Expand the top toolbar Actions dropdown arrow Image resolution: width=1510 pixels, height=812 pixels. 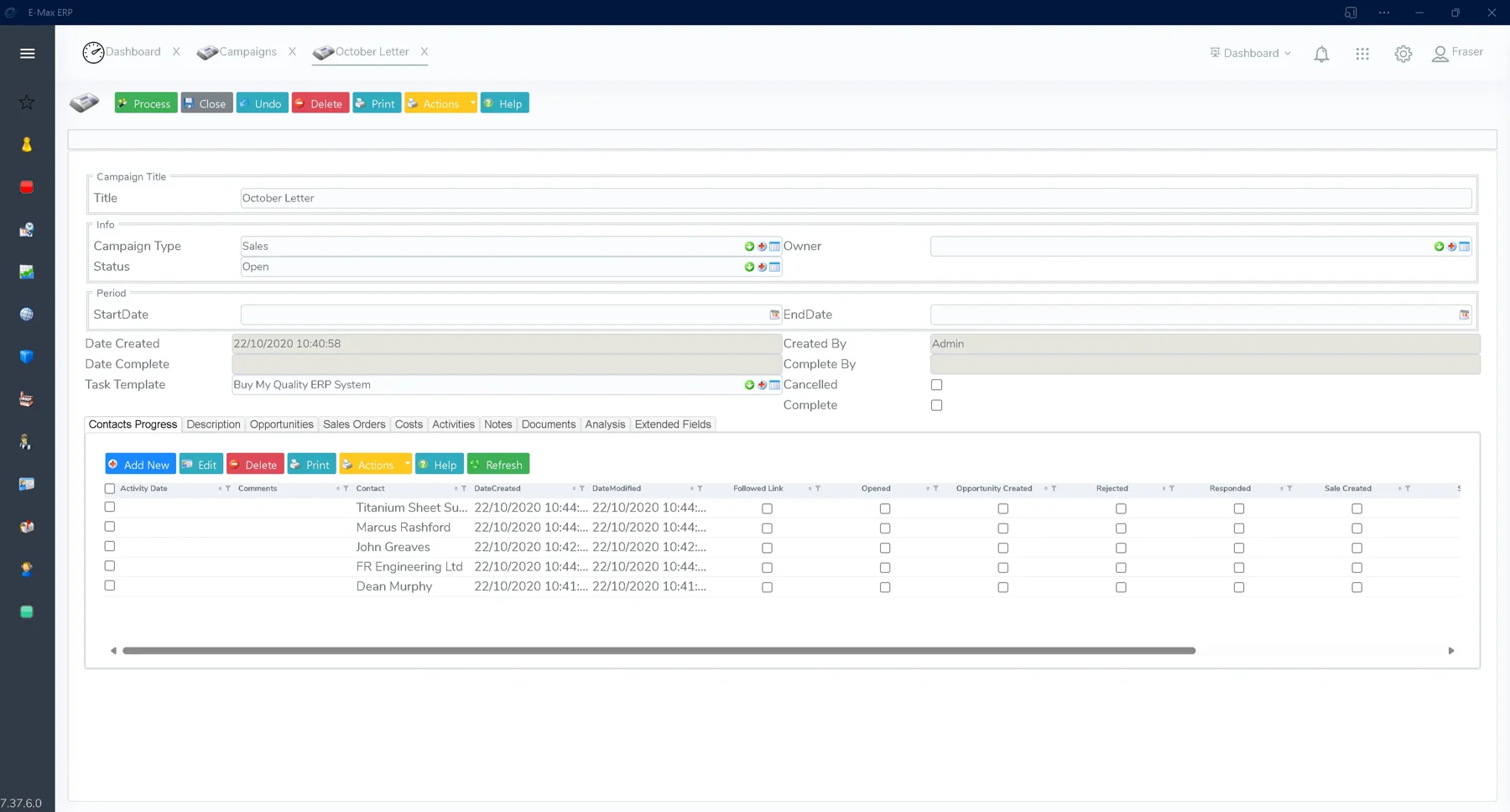tap(472, 103)
